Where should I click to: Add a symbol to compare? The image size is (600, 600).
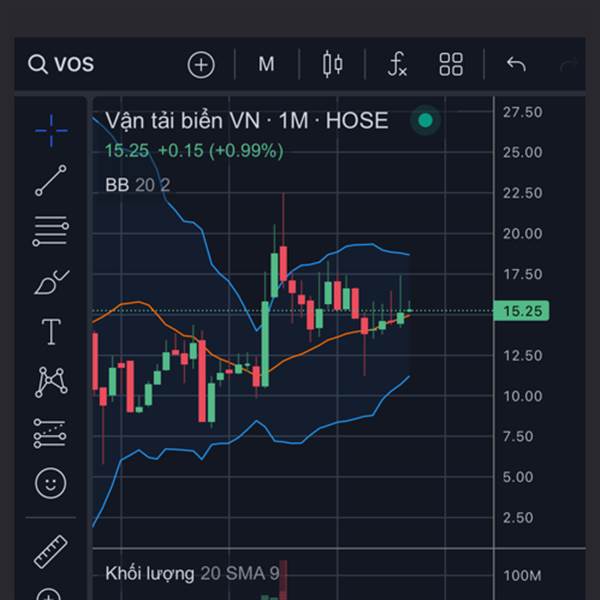click(201, 64)
